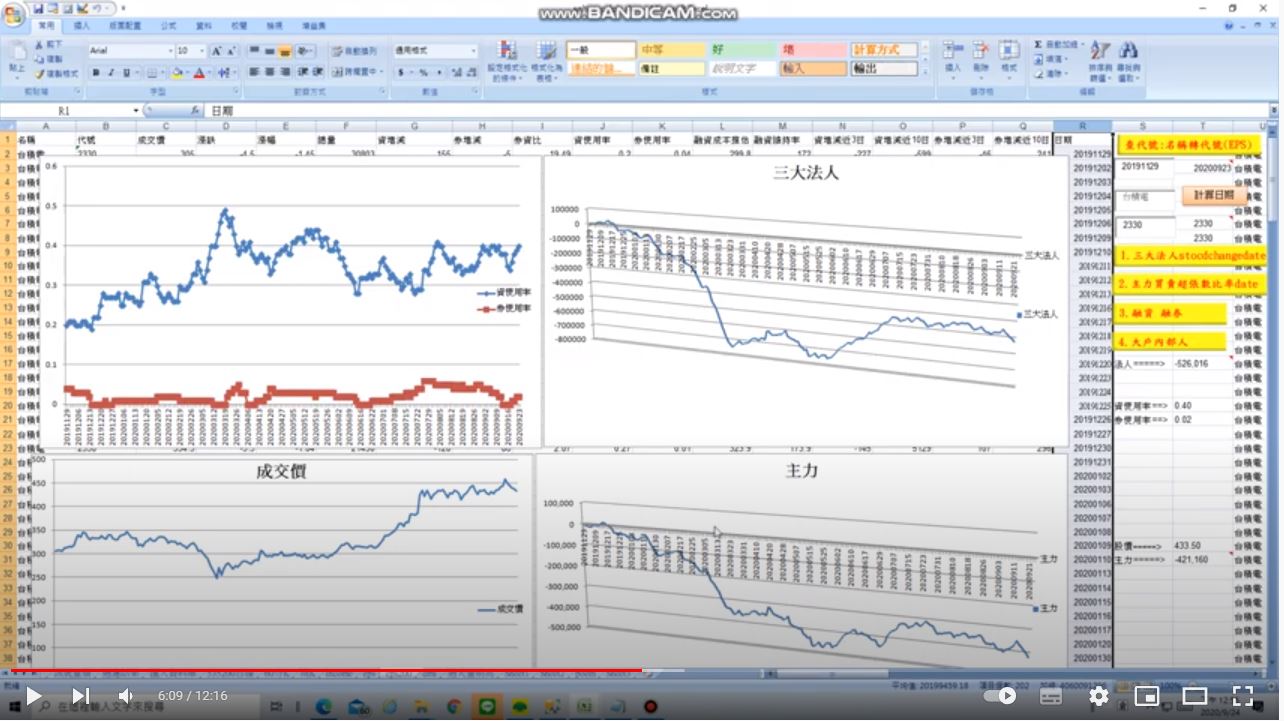
Task: Toggle Italic formatting
Action: point(111,73)
